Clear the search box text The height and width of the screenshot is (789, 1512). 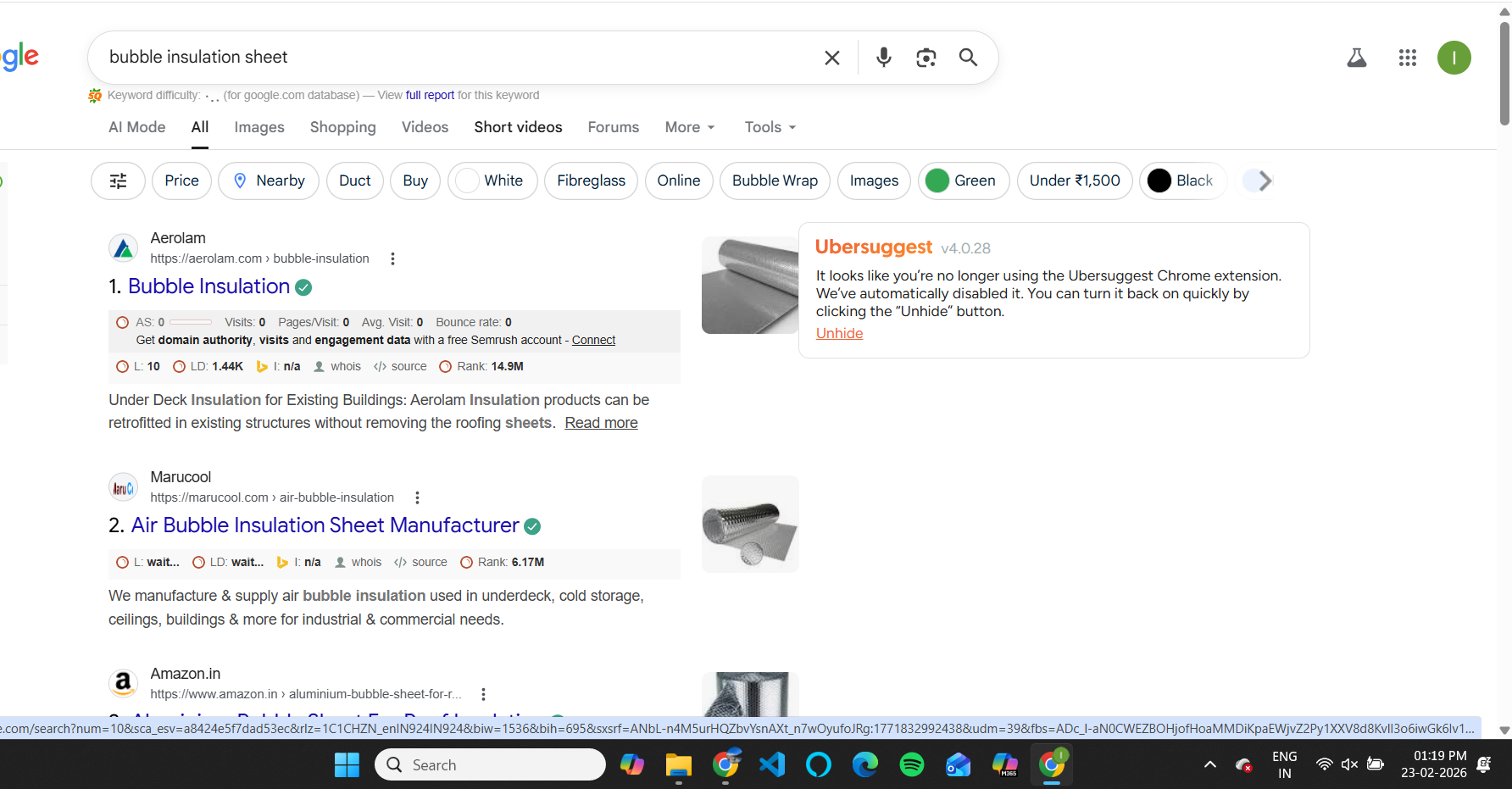831,58
